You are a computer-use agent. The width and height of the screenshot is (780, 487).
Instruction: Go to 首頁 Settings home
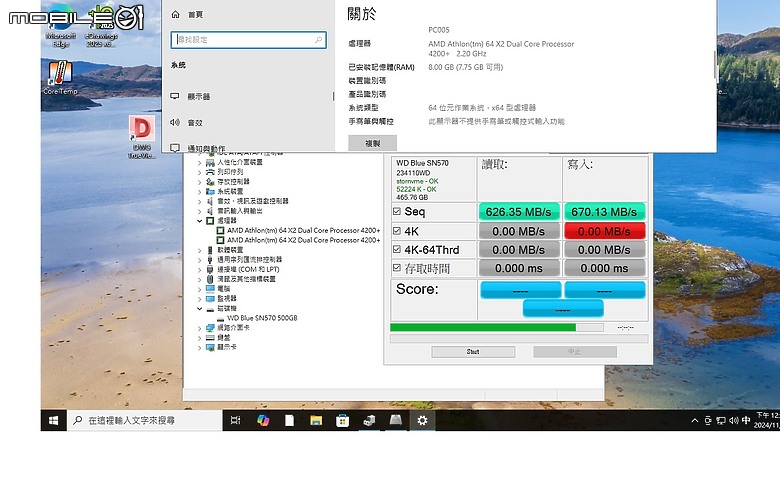(x=195, y=15)
